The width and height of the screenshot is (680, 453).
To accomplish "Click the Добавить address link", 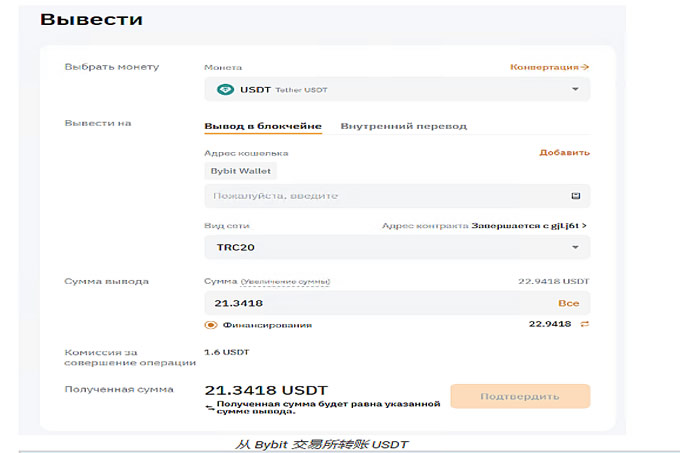I will coord(564,153).
